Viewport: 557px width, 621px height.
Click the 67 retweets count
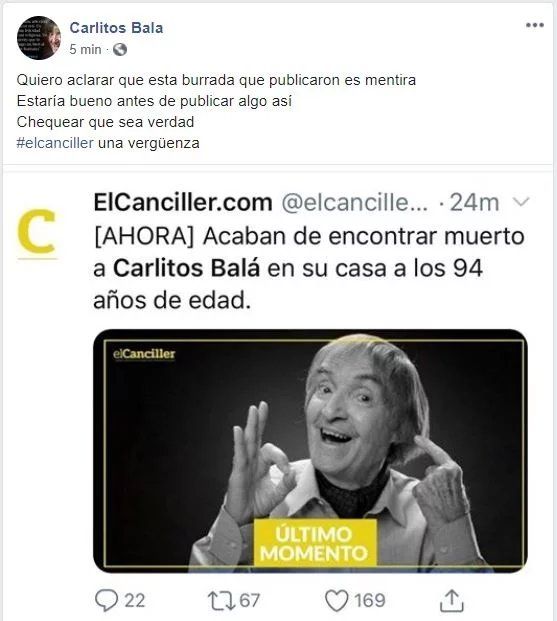click(x=249, y=600)
